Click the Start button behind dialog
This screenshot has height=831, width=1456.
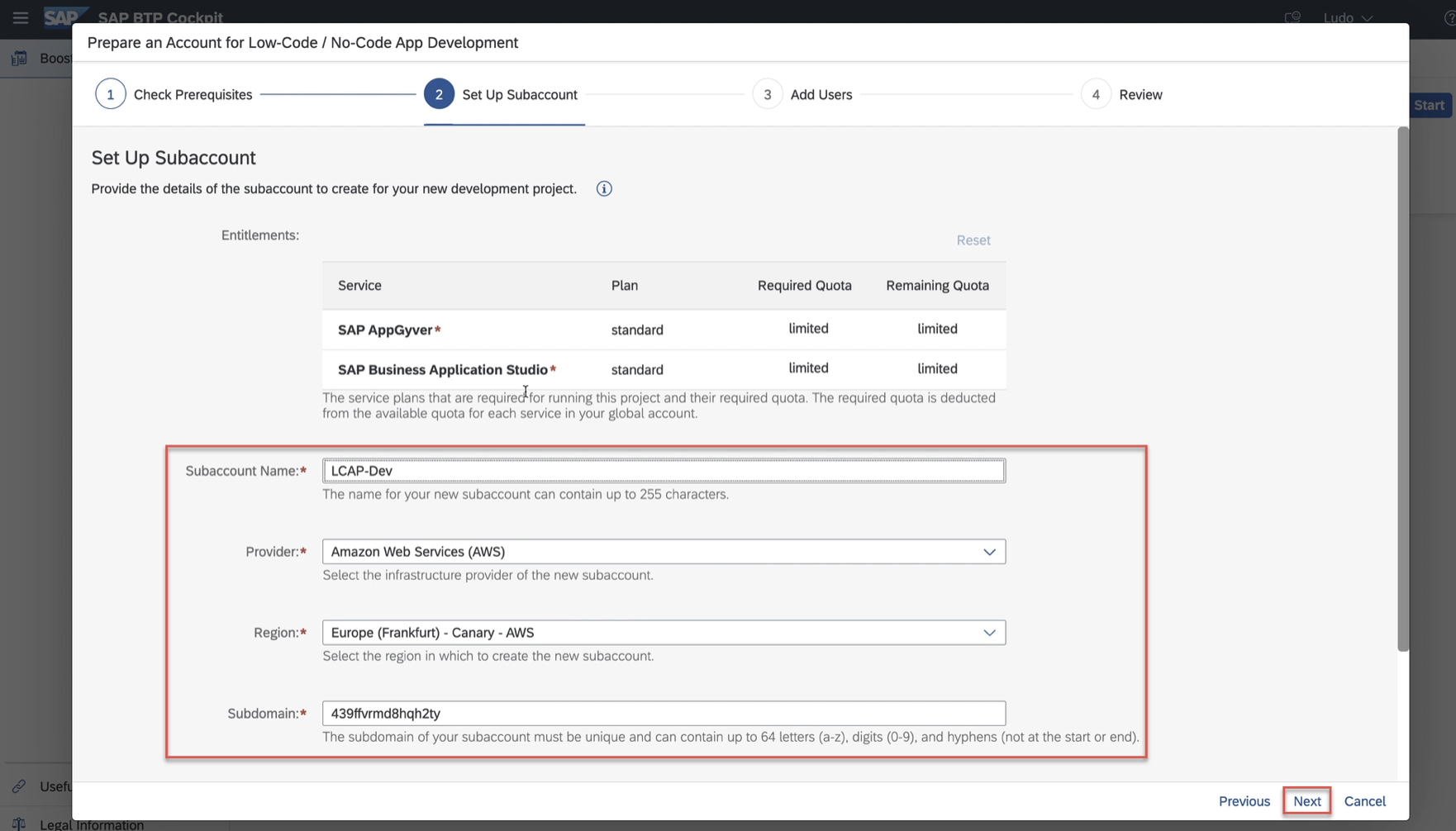pyautogui.click(x=1430, y=105)
